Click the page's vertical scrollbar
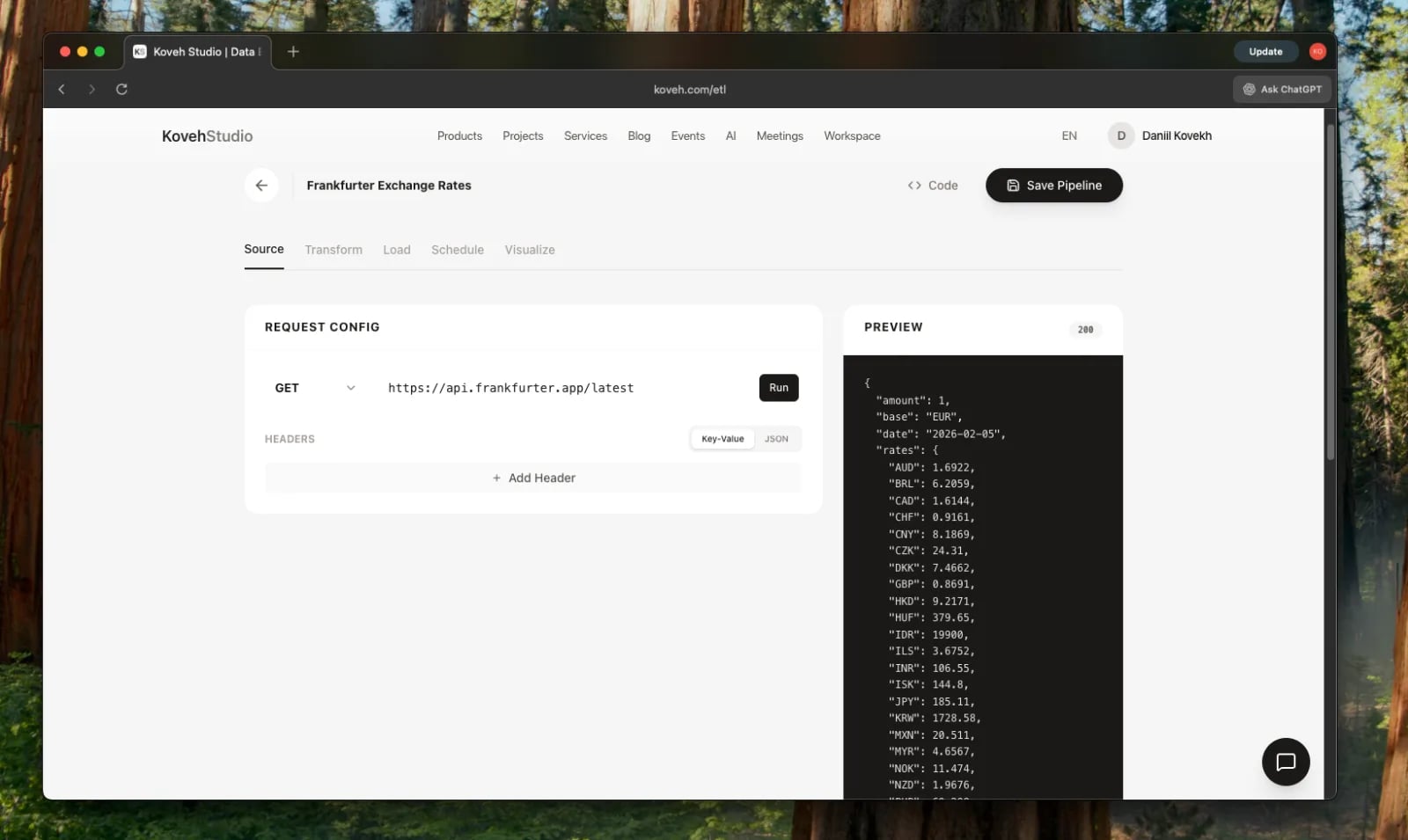Screen dimensions: 1408x840 point(1330,290)
